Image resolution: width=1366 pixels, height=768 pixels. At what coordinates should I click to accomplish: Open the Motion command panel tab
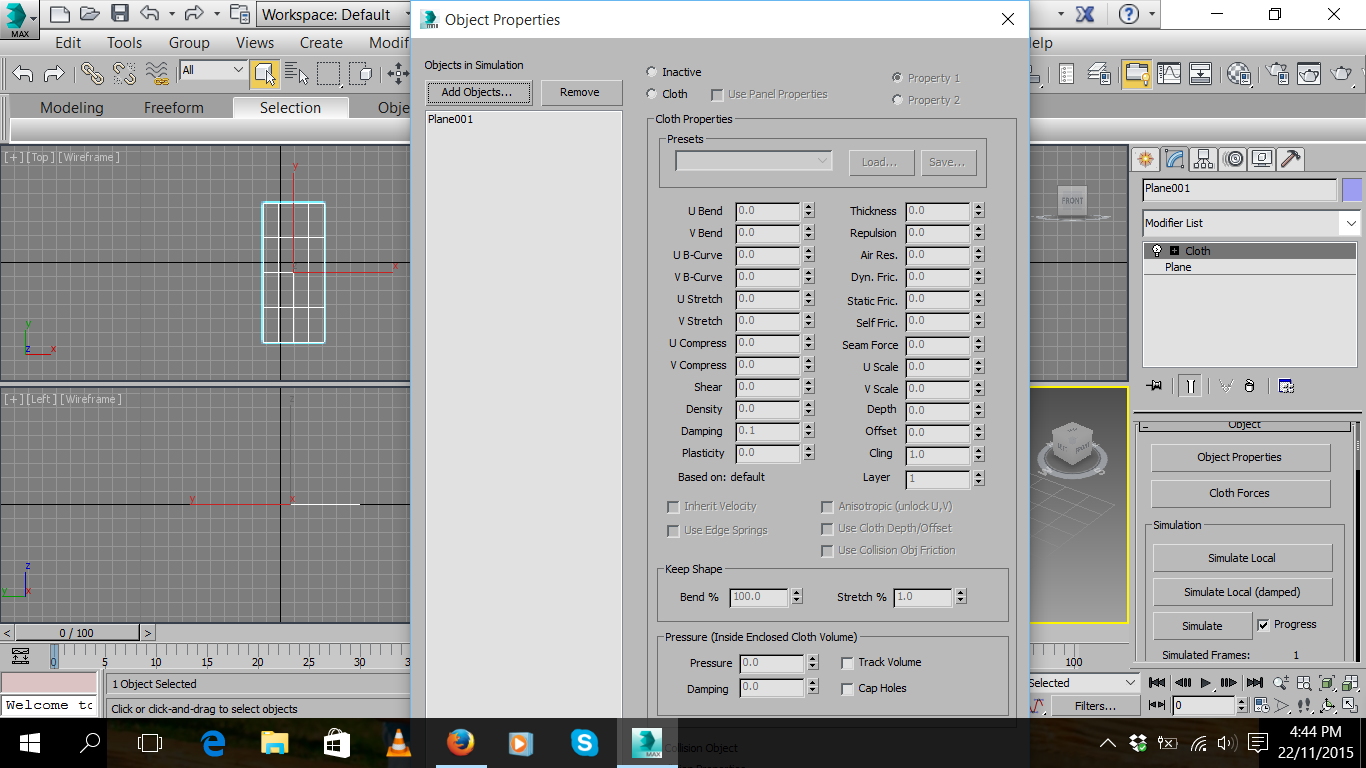[x=1233, y=158]
